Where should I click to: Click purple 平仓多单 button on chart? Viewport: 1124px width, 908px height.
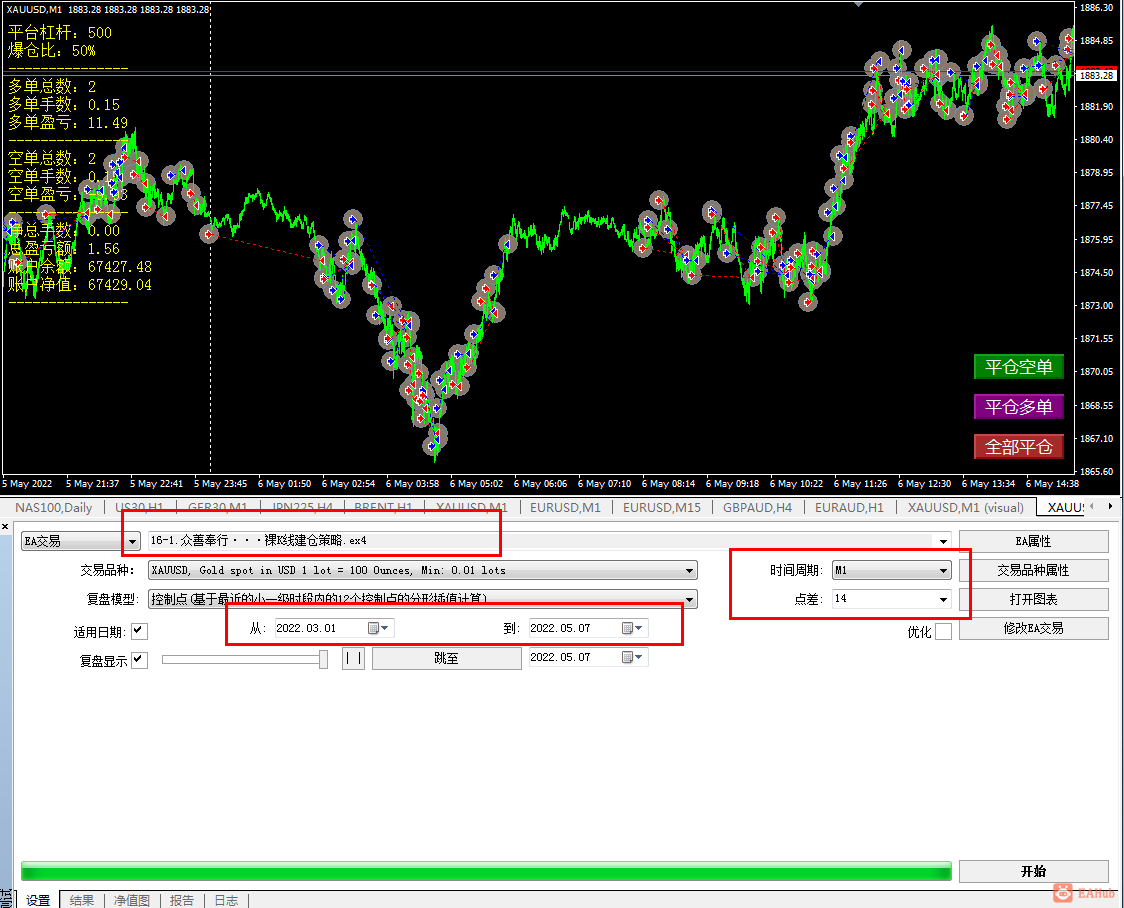(1019, 407)
